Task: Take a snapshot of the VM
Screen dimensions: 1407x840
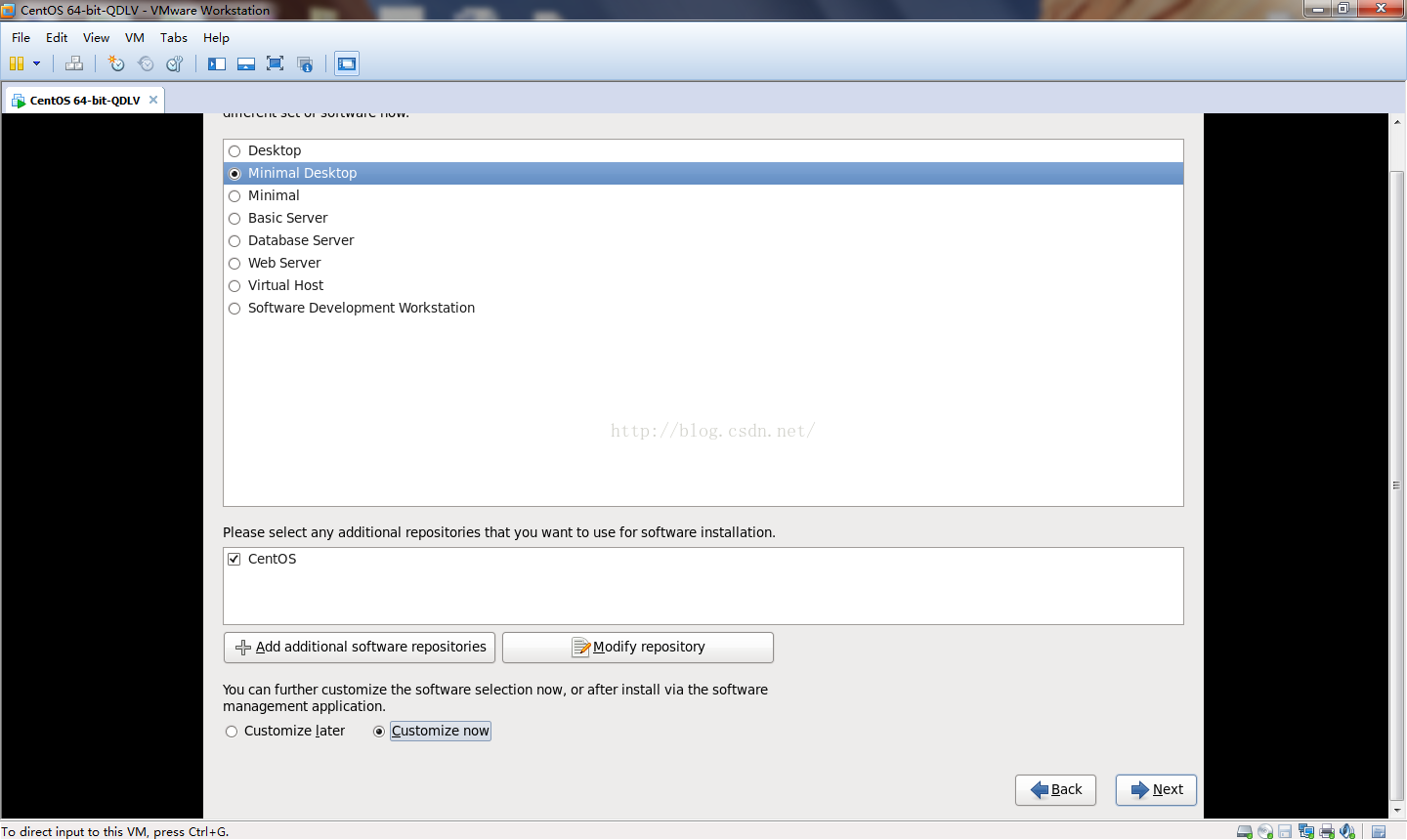Action: pyautogui.click(x=116, y=63)
